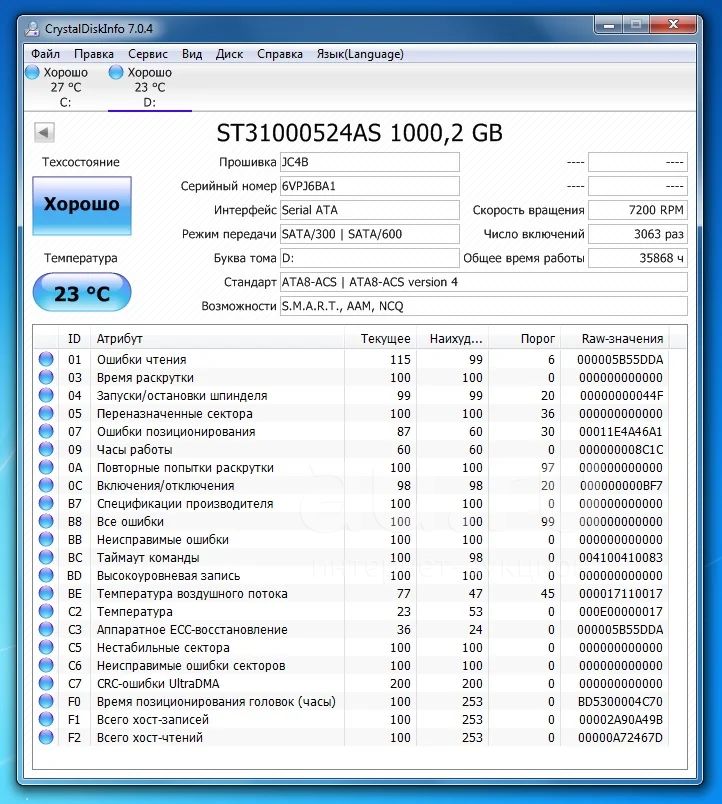Screen dimensions: 722x804
Task: Click the Интерфейс field Serial ATA
Action: pos(370,210)
